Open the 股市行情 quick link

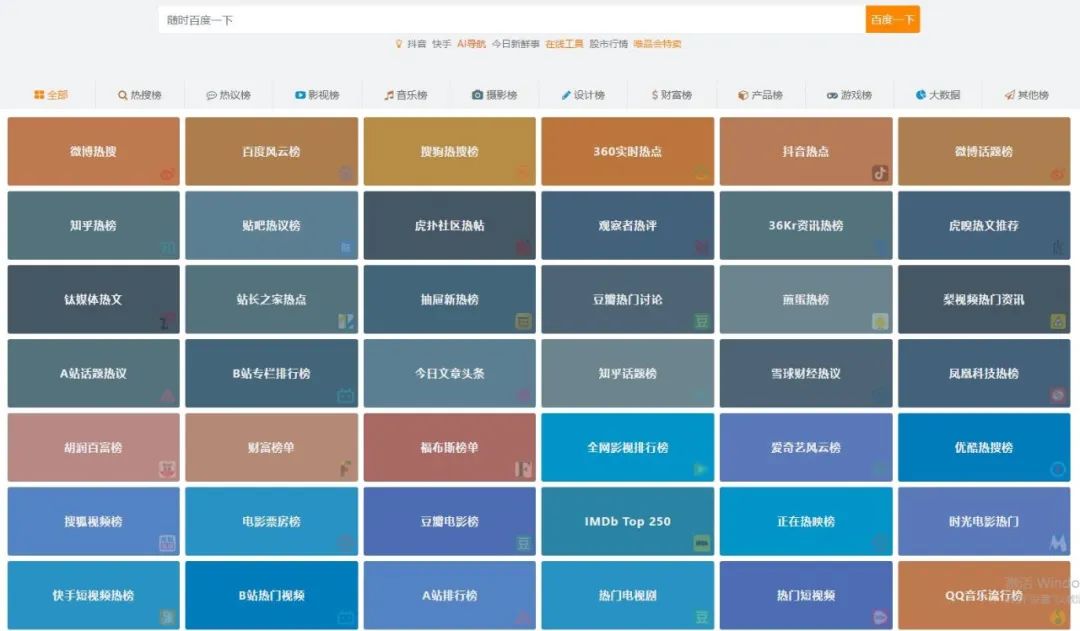[608, 43]
